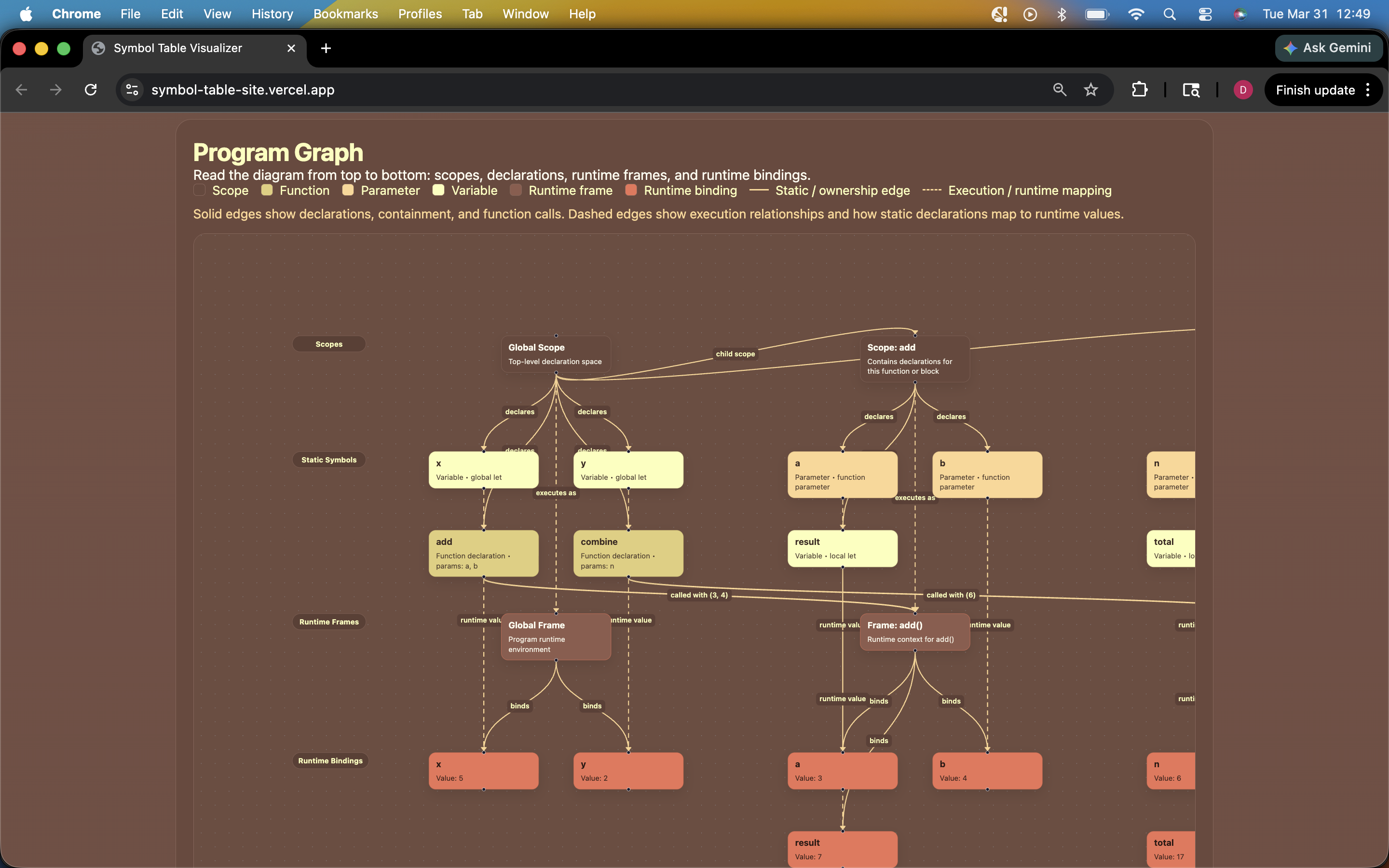Click the Bluetooth icon in menu bar
Image resolution: width=1389 pixels, height=868 pixels.
coord(1061,14)
